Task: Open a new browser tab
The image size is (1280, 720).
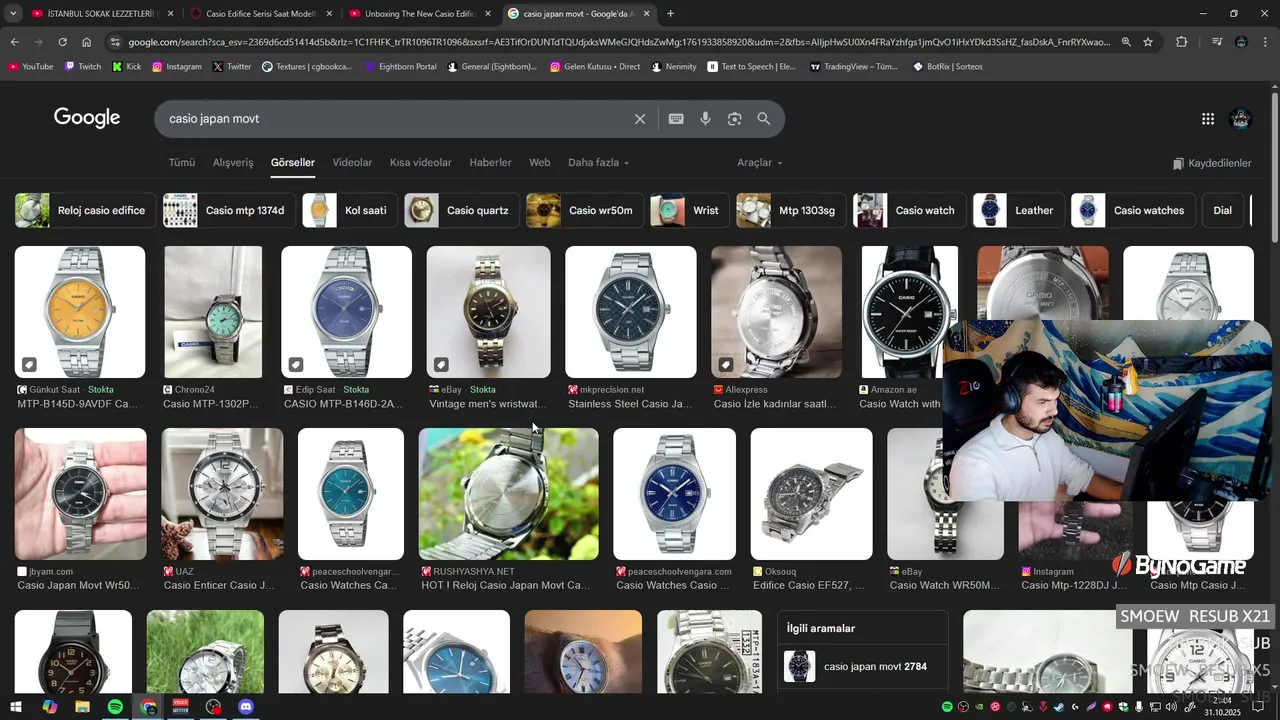Action: (670, 14)
